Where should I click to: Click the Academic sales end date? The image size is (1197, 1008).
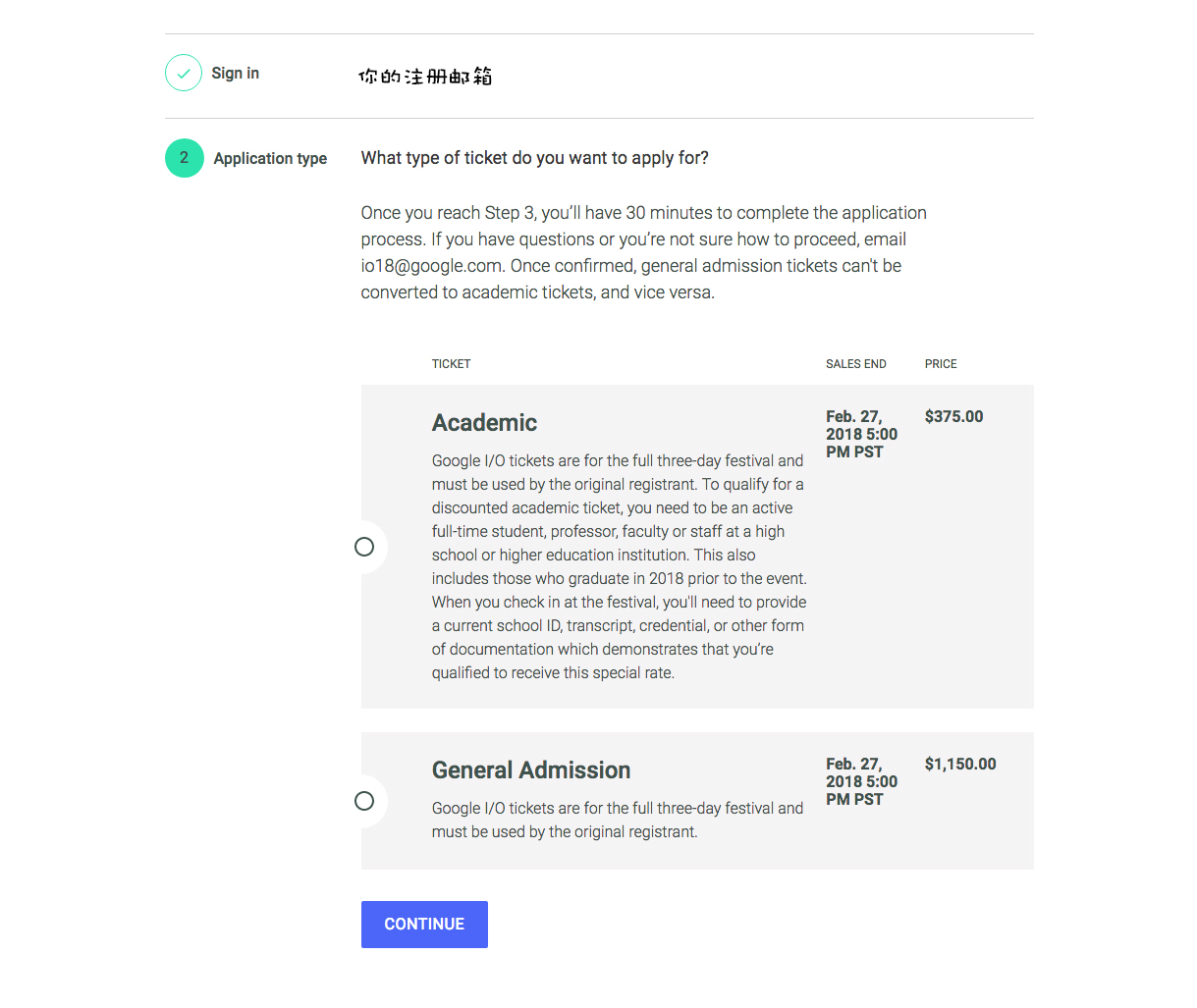[861, 434]
